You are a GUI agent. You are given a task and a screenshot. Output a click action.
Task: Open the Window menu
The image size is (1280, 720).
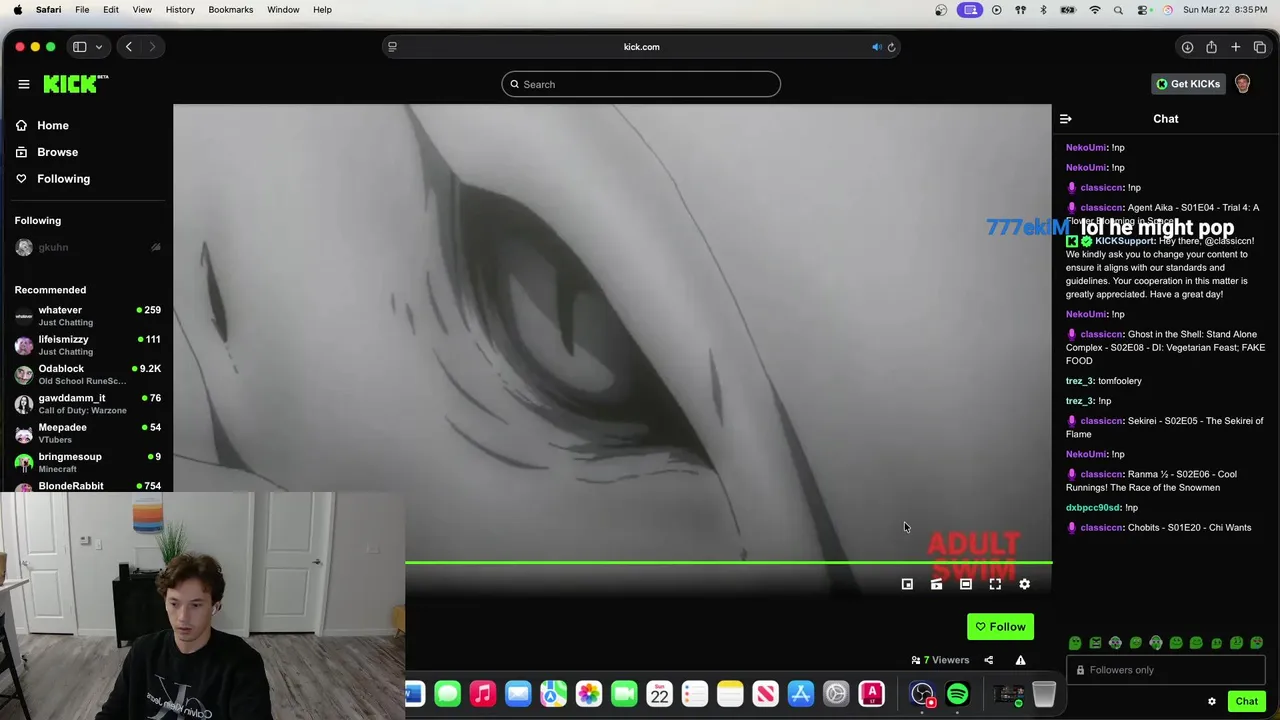click(283, 10)
